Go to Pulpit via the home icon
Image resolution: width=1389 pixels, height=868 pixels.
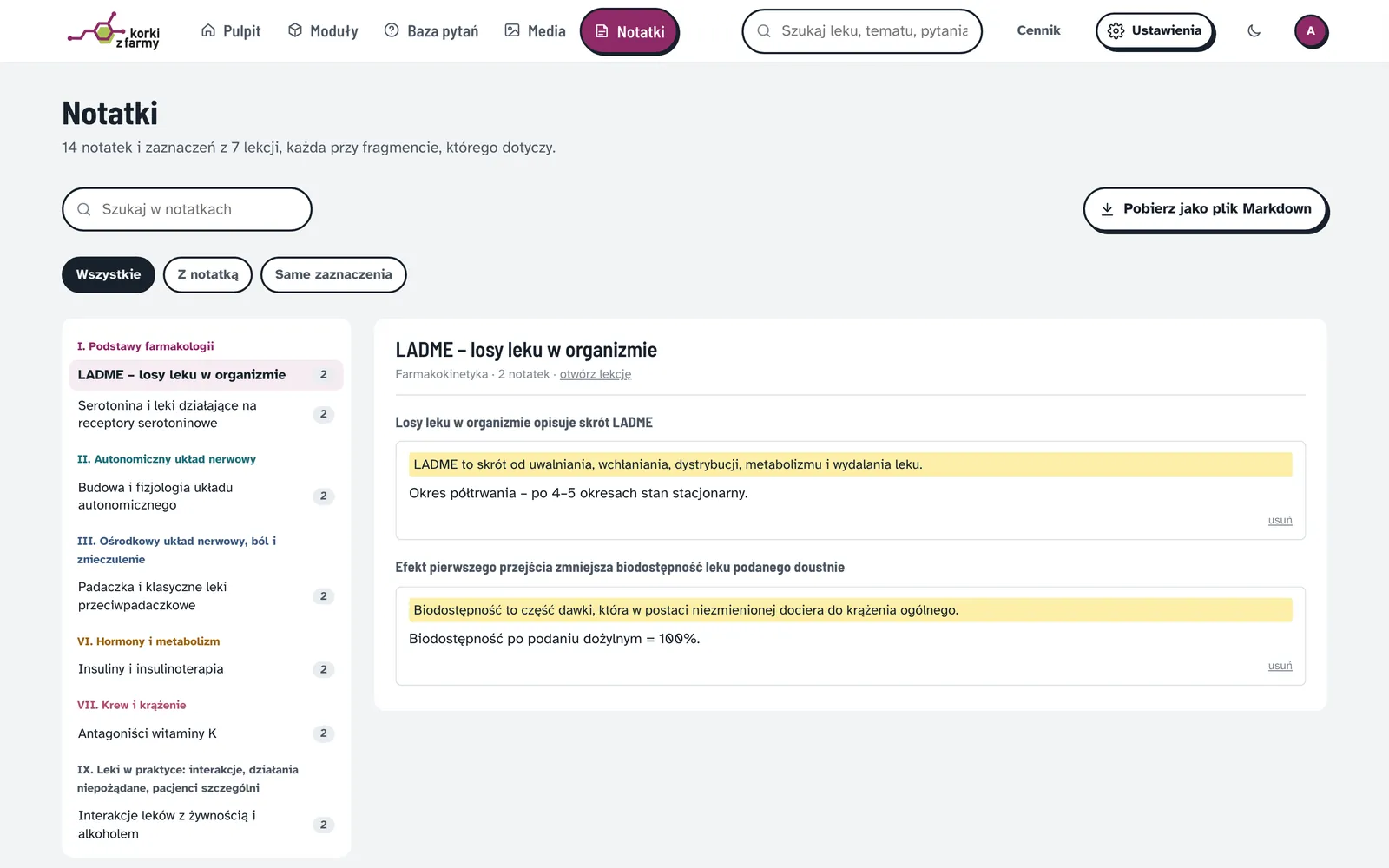coord(208,30)
